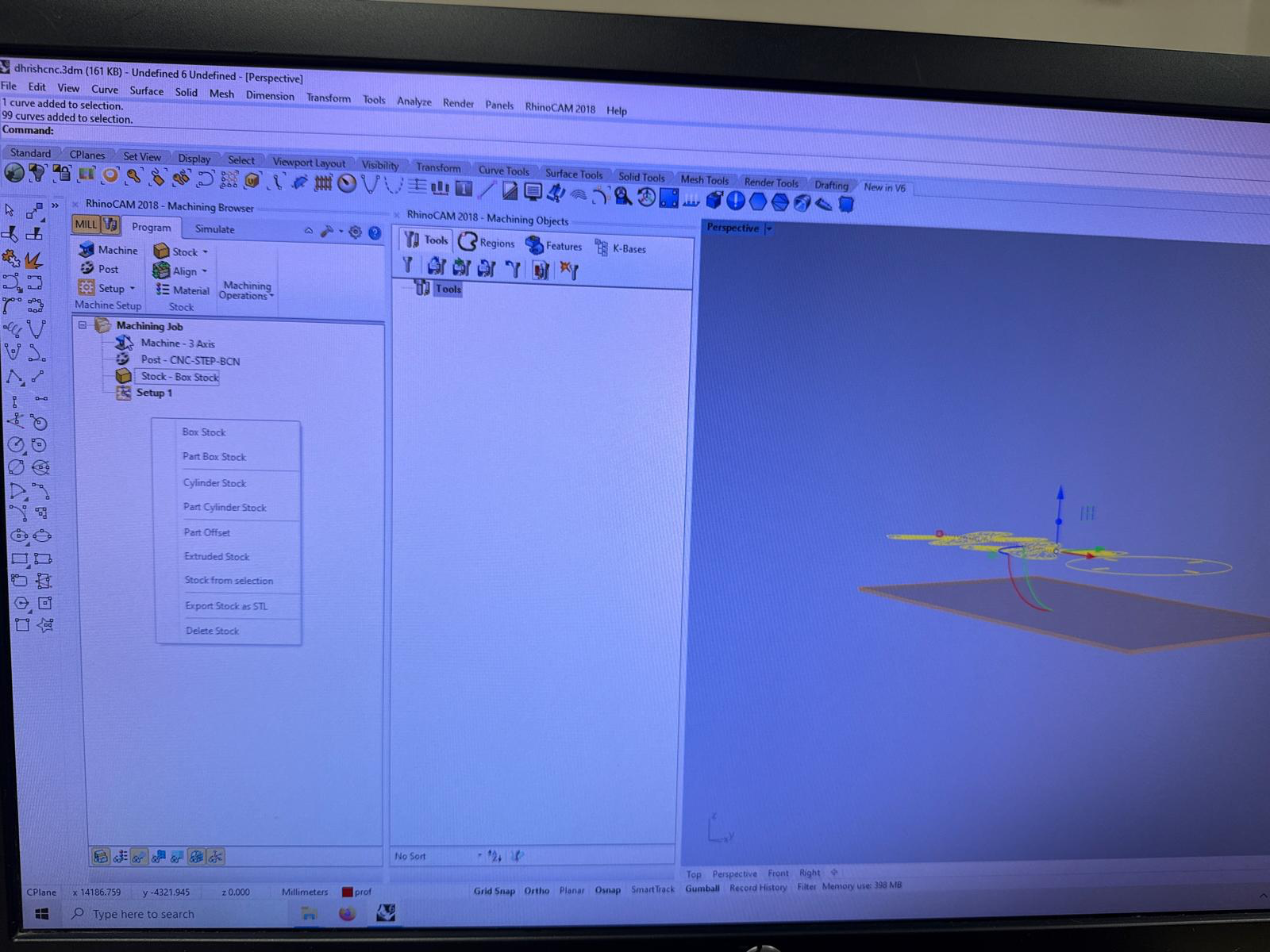Image resolution: width=1270 pixels, height=952 pixels.
Task: Expand the sidebar toolbar overflow chevron
Action: point(55,206)
